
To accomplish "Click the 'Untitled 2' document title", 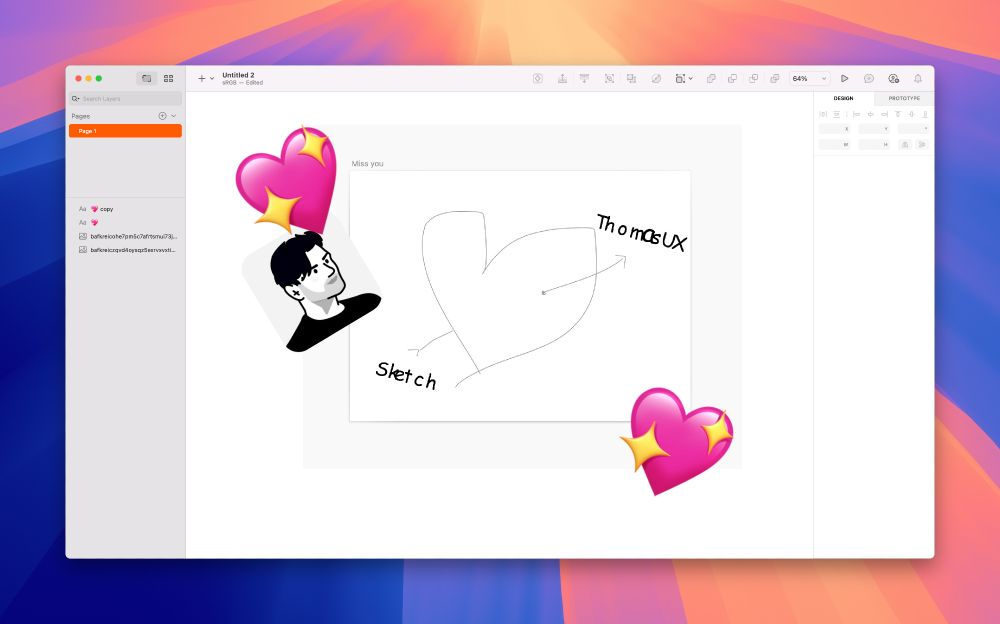I will pyautogui.click(x=239, y=75).
